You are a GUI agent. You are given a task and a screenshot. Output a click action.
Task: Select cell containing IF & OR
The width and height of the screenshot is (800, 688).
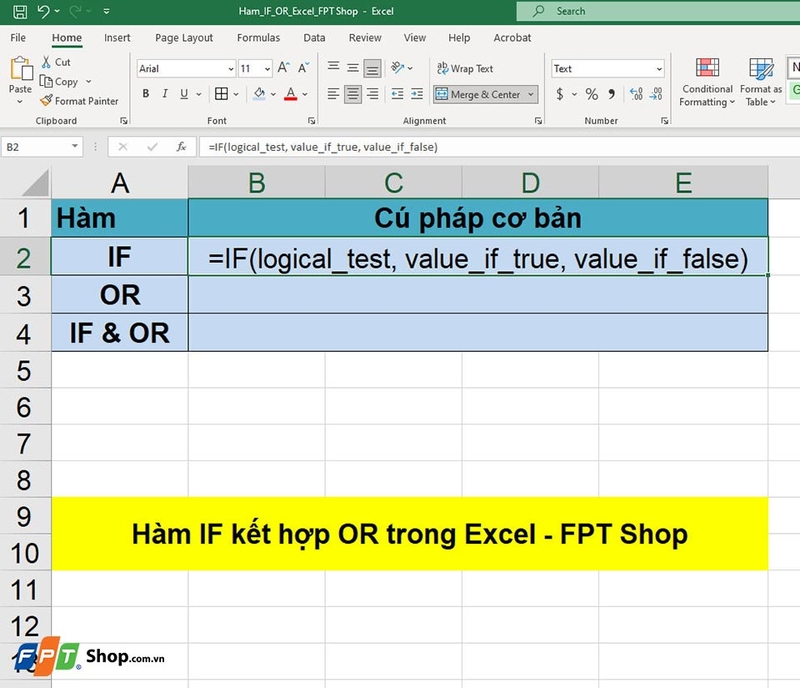tap(119, 333)
